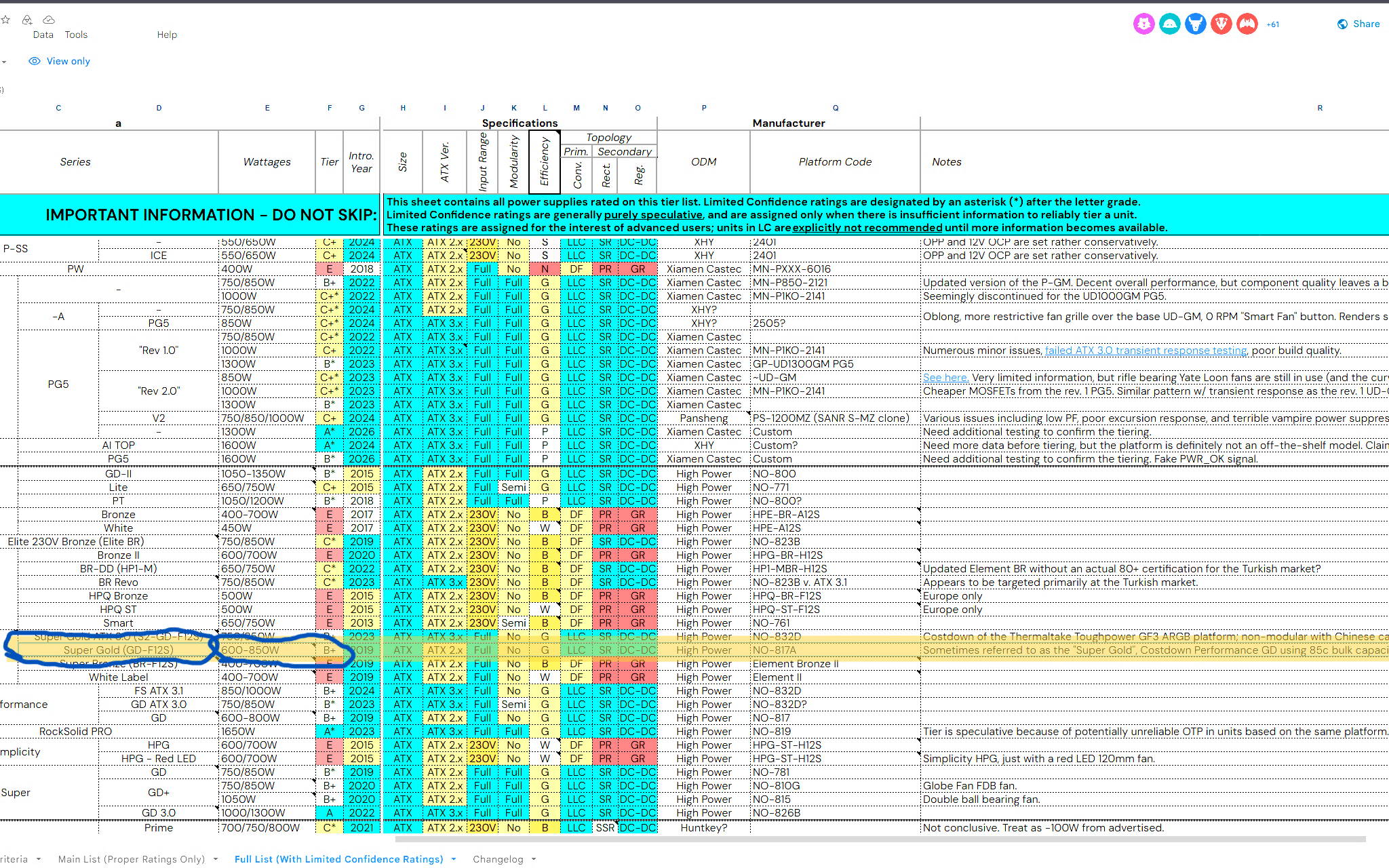Click the Notes header cell
Viewport: 1389px width, 868px height.
click(947, 162)
